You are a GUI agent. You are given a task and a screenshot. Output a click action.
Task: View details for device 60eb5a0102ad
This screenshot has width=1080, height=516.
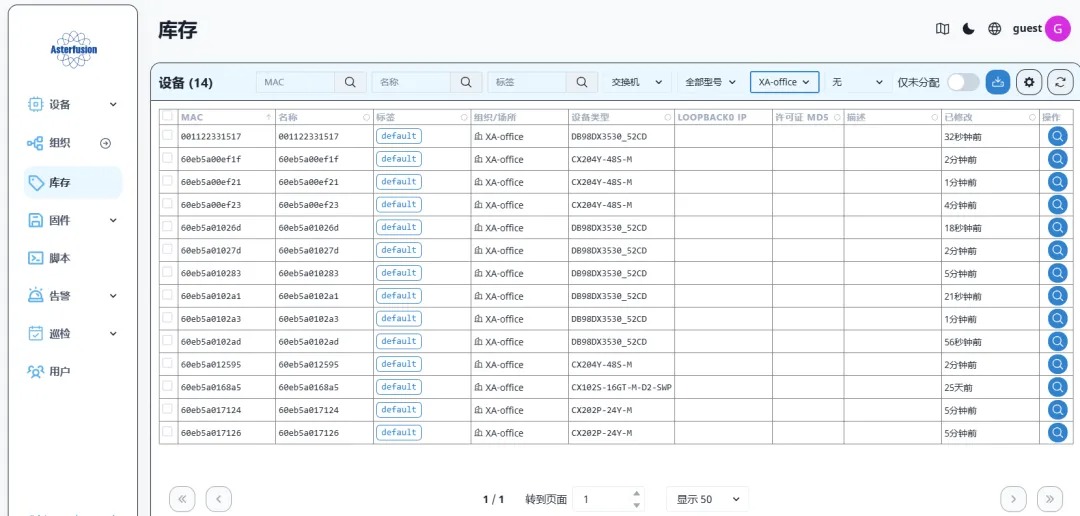coord(1057,342)
